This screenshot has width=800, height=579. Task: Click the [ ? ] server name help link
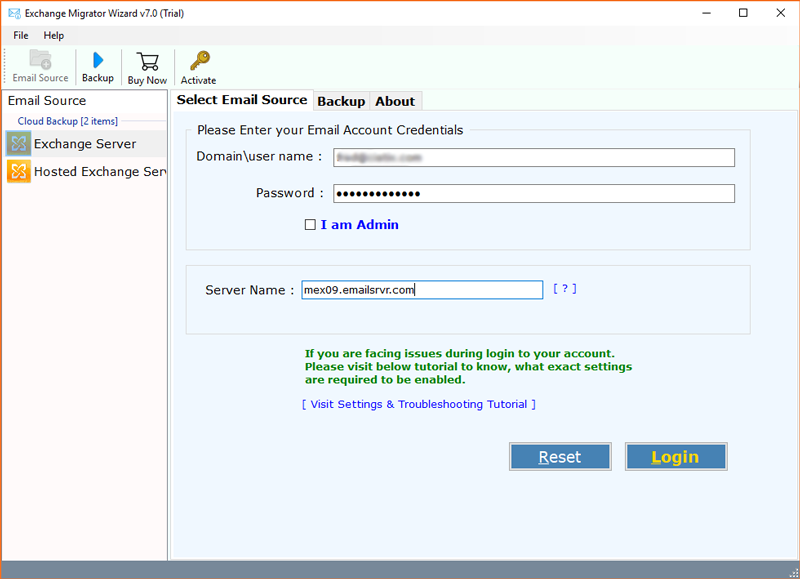click(x=565, y=289)
